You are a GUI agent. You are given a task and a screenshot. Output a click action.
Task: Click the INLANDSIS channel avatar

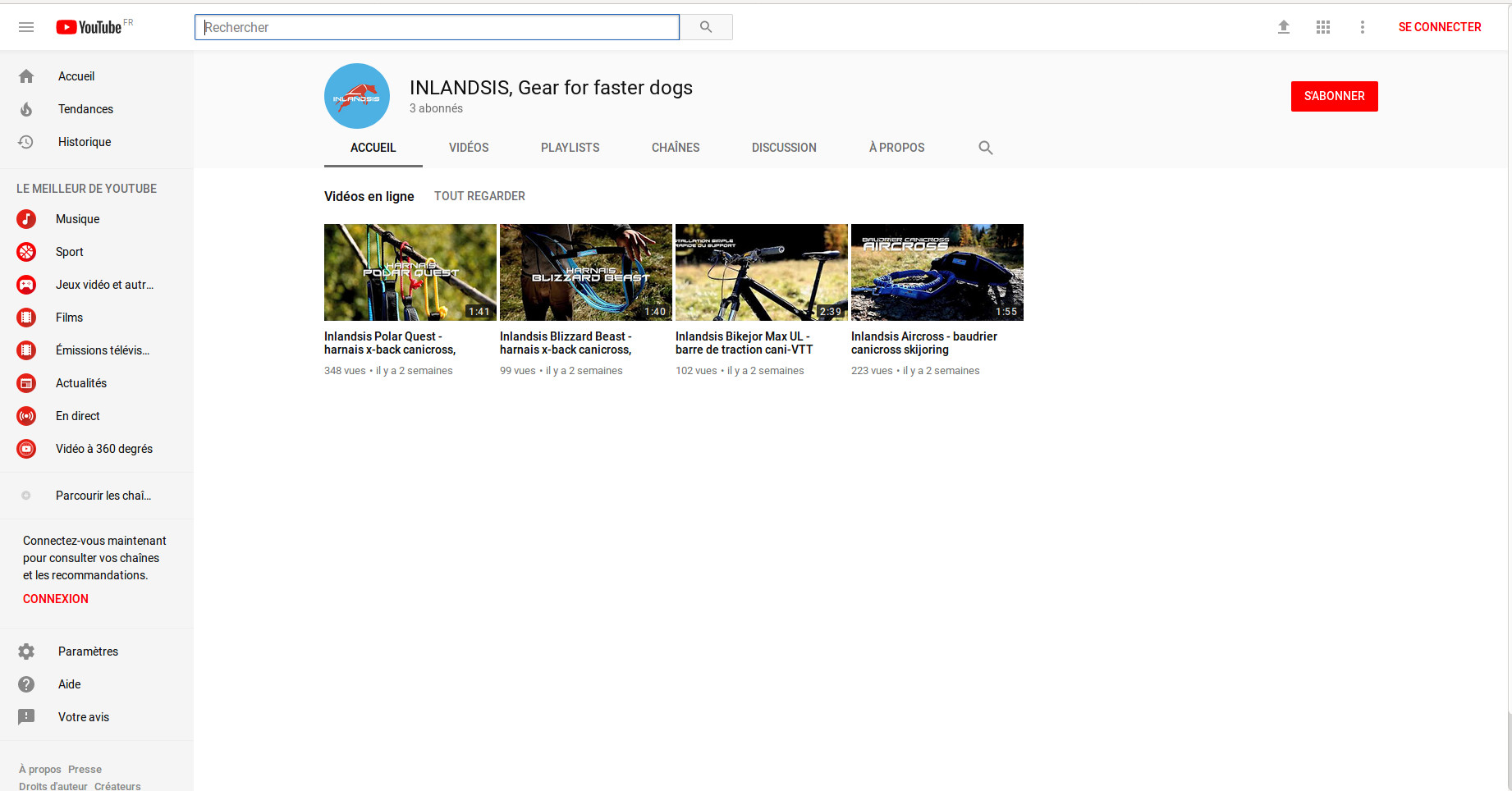point(357,96)
